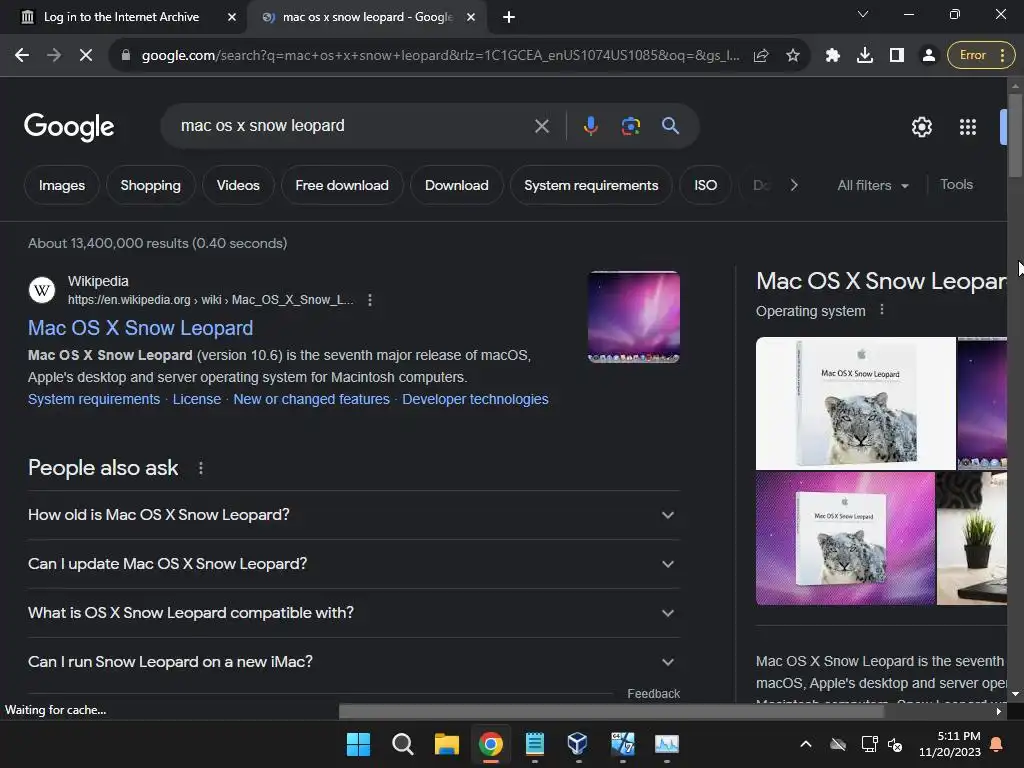
Task: Open the Mac OS X Snow Leopard Wikipedia link
Action: tap(140, 328)
